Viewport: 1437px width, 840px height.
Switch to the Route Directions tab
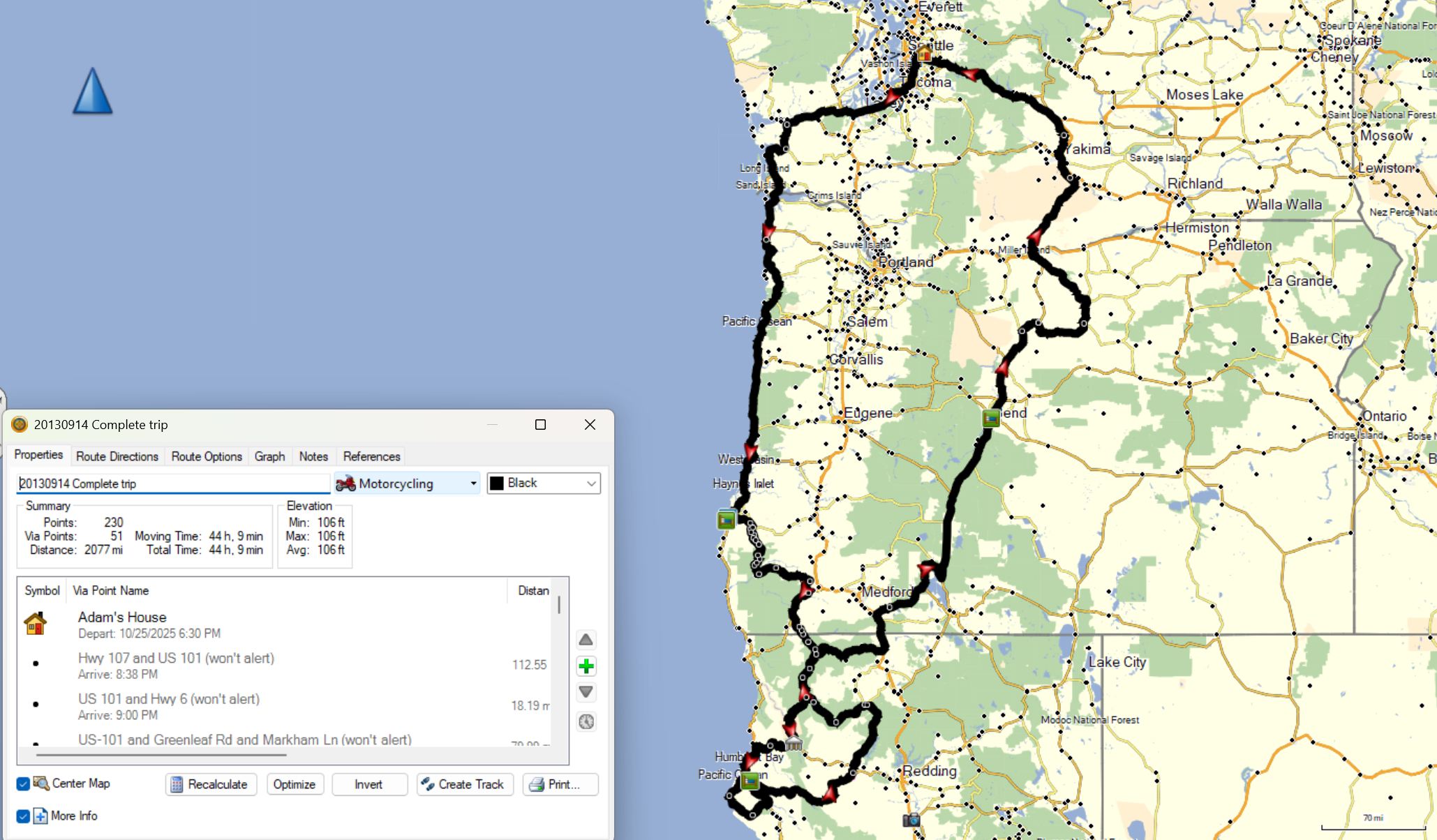point(117,456)
